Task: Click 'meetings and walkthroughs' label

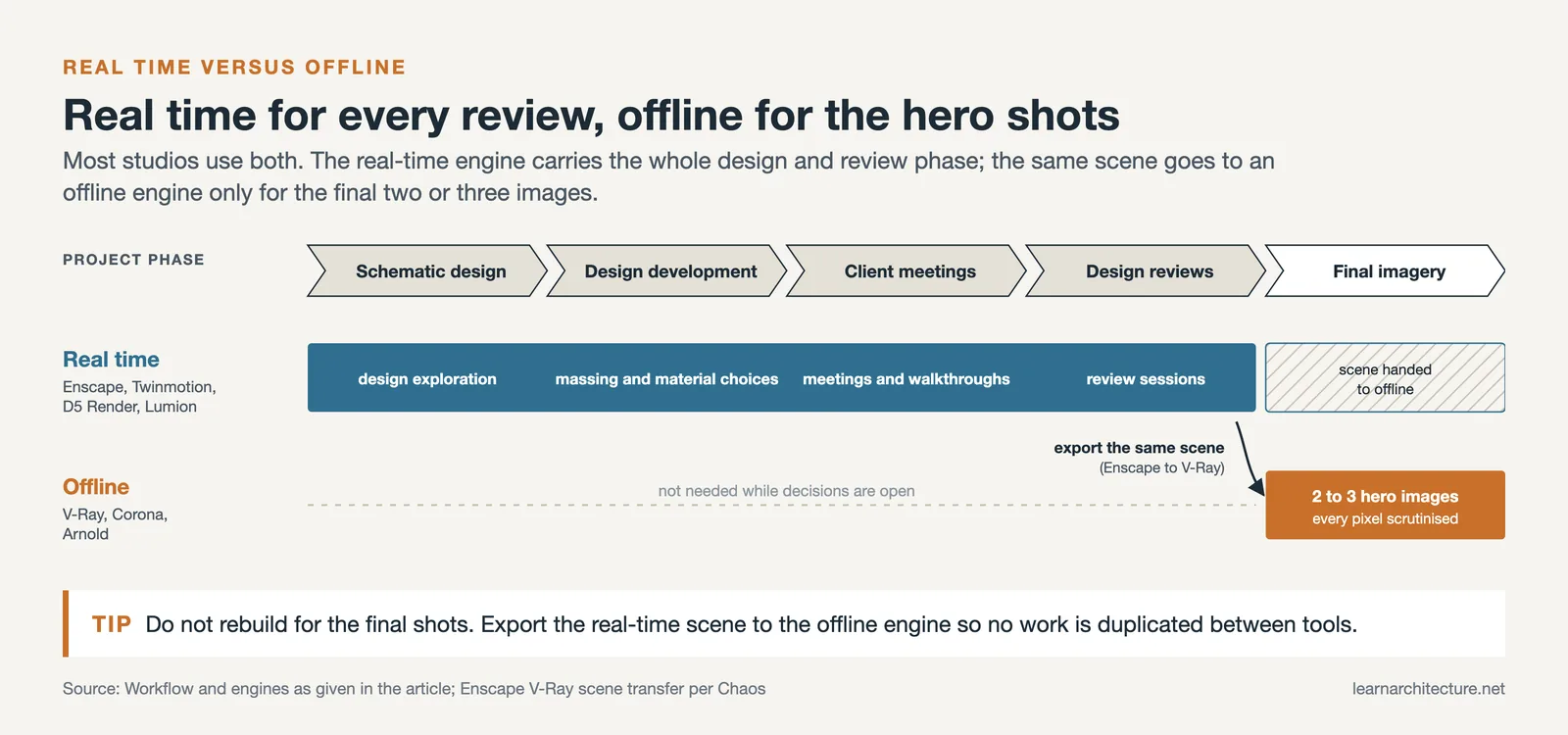Action: [906, 379]
